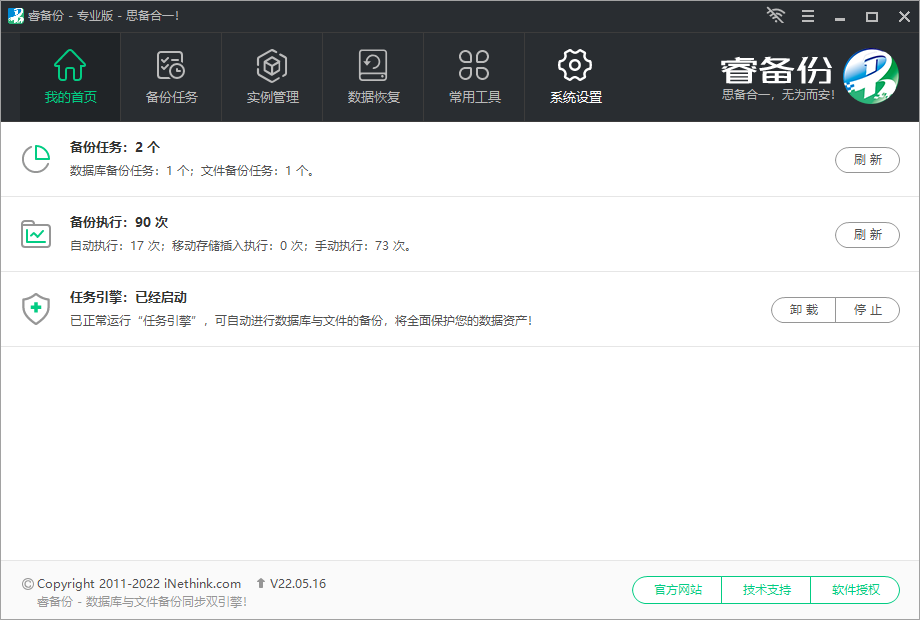Open the 实例管理 tab

coord(272,77)
